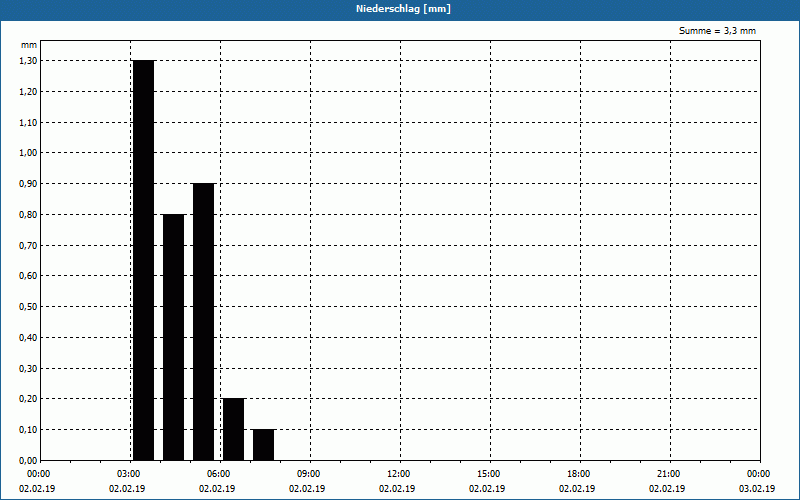Click the 21:00 time axis label

coord(670,474)
